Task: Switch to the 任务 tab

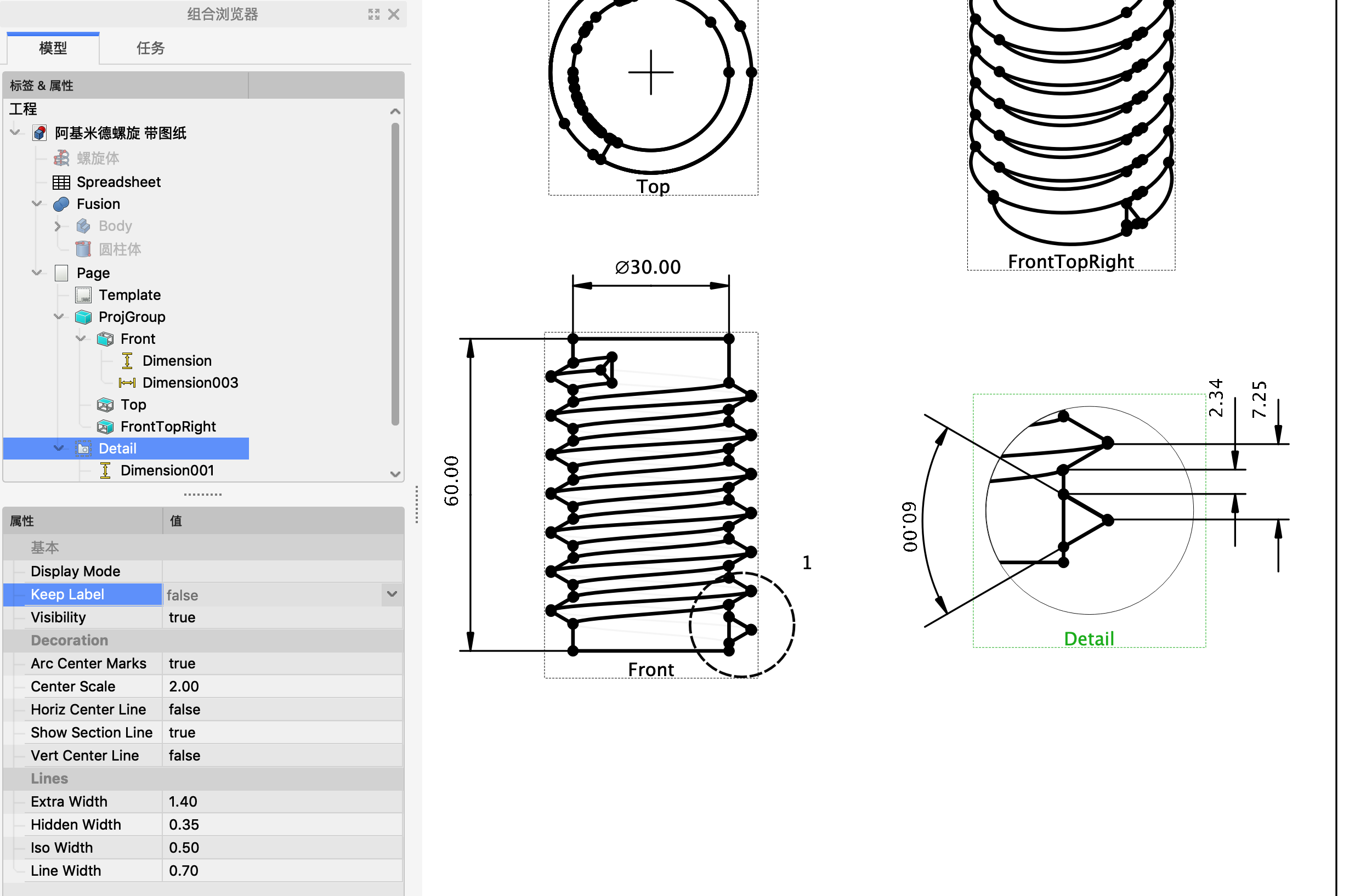Action: (x=150, y=48)
